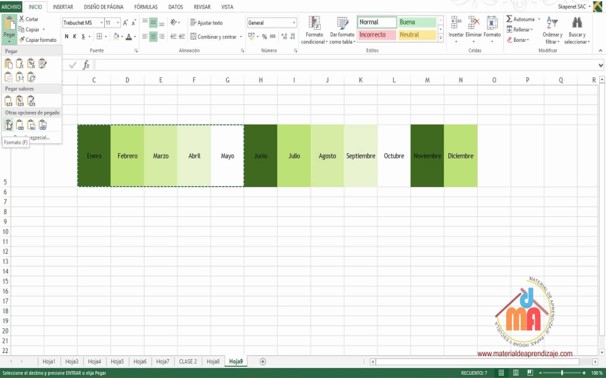This screenshot has height=378, width=606.
Task: Open Combinar y centrar dropdown arrow
Action: point(240,37)
